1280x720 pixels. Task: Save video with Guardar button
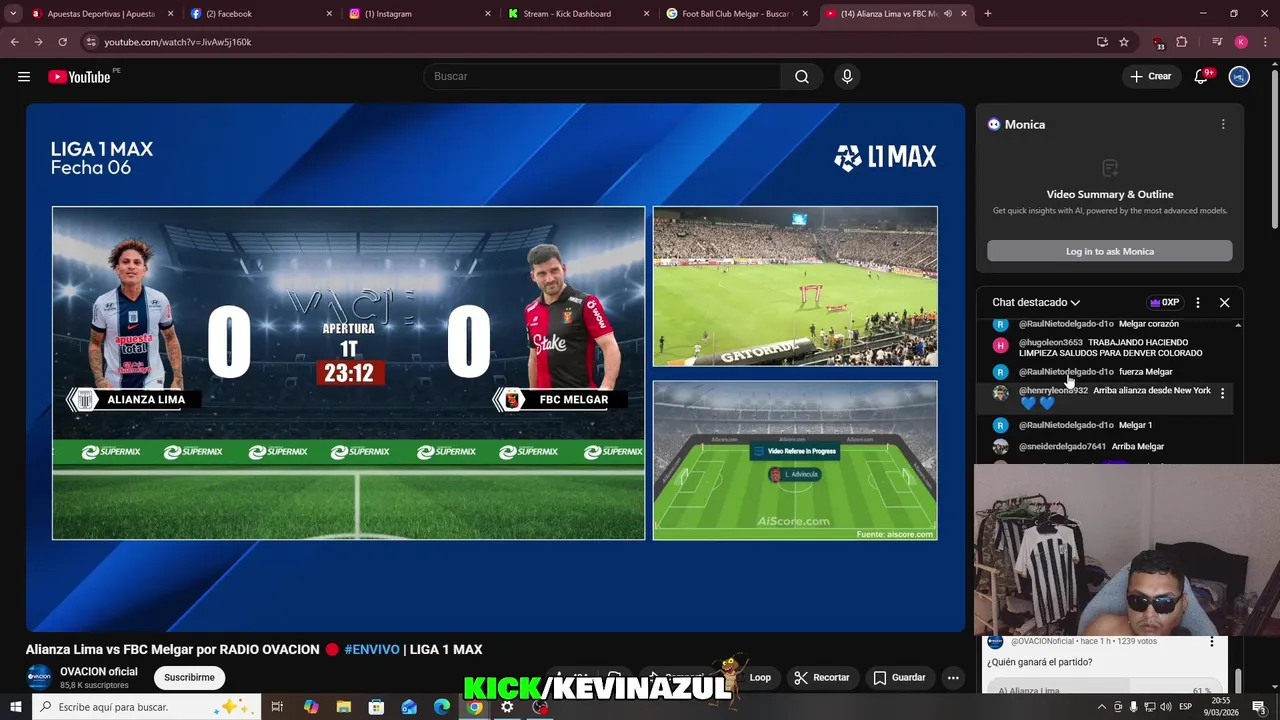point(899,678)
